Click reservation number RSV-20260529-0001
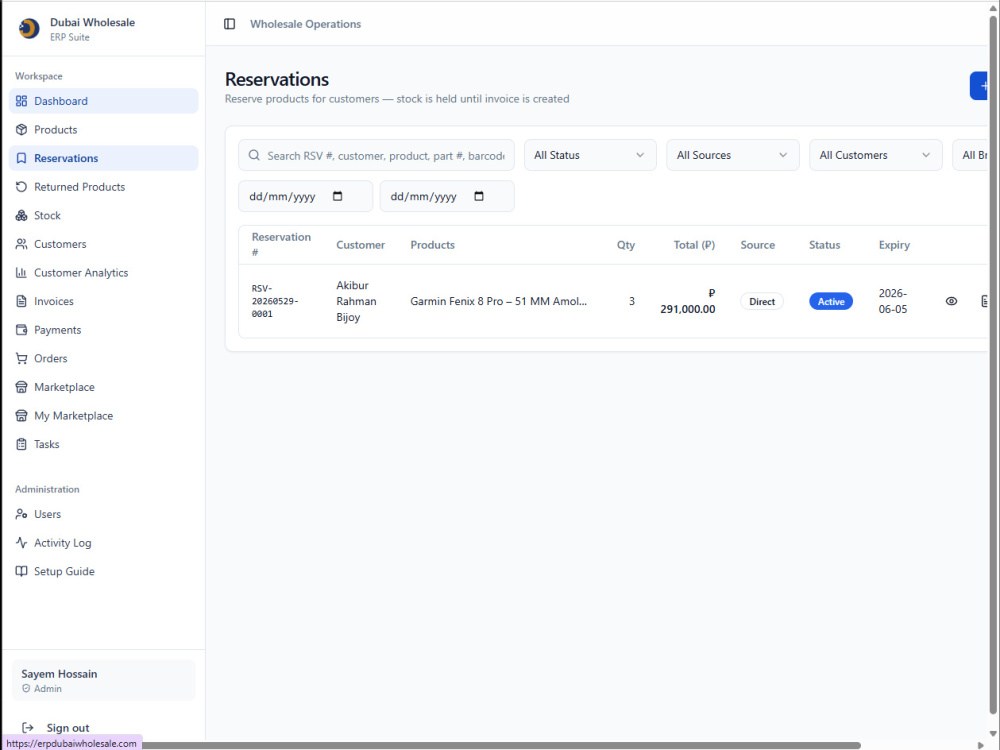Image resolution: width=1000 pixels, height=750 pixels. pos(275,301)
